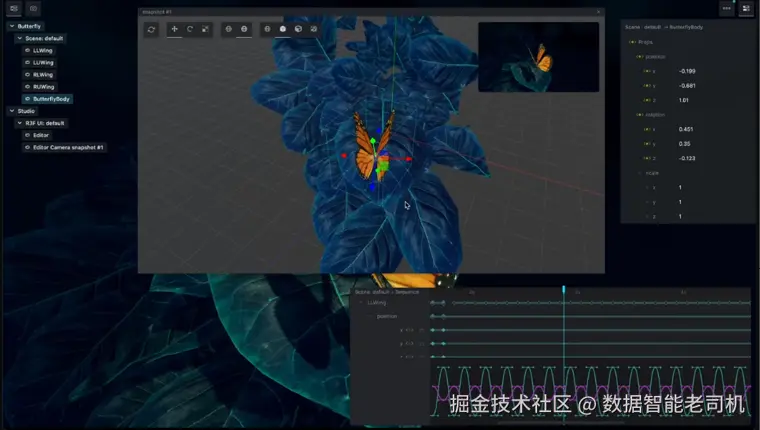The image size is (760, 430).
Task: Toggle keyframe nav for position y
Action: tap(647, 86)
